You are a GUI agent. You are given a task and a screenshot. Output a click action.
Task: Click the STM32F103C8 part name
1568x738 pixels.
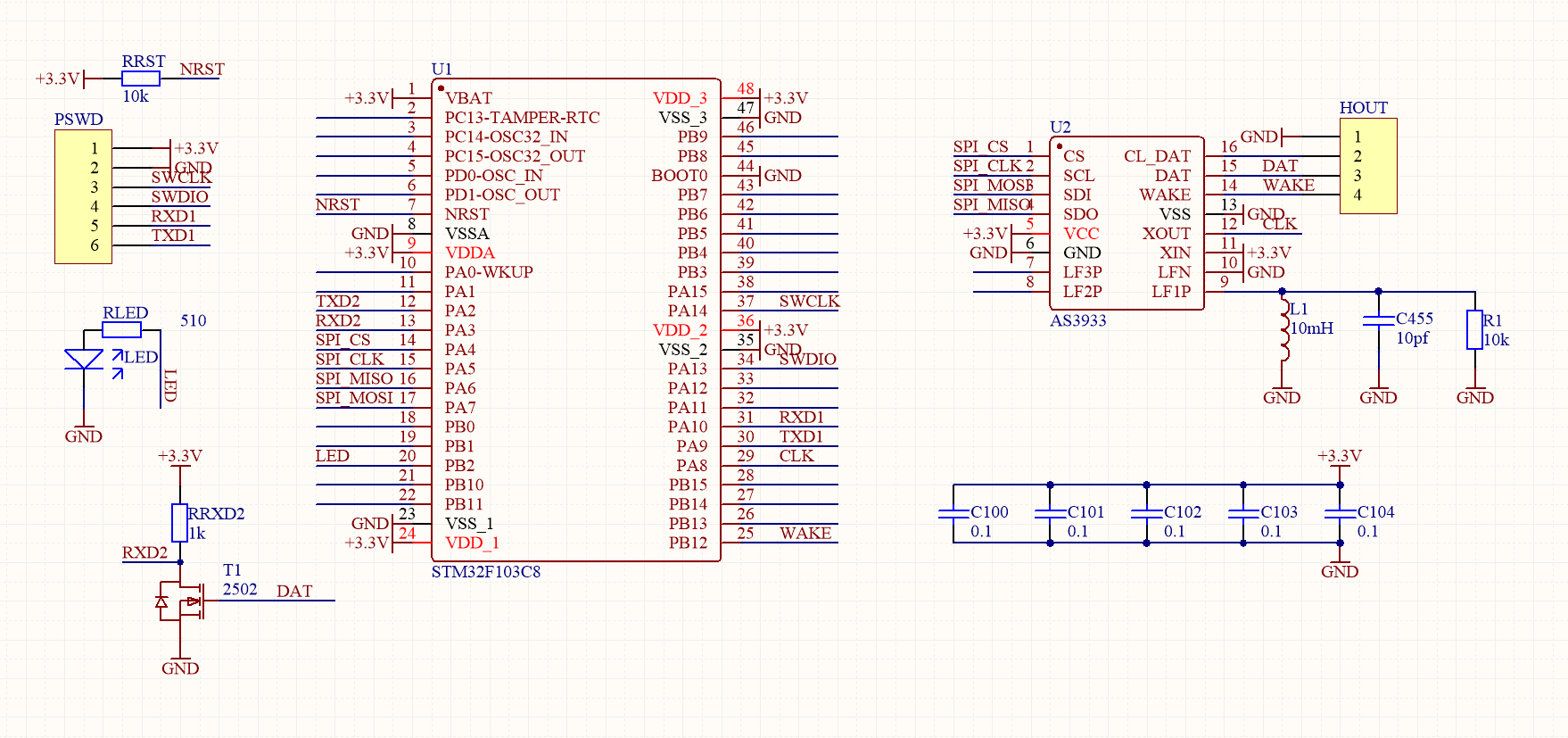(x=486, y=571)
